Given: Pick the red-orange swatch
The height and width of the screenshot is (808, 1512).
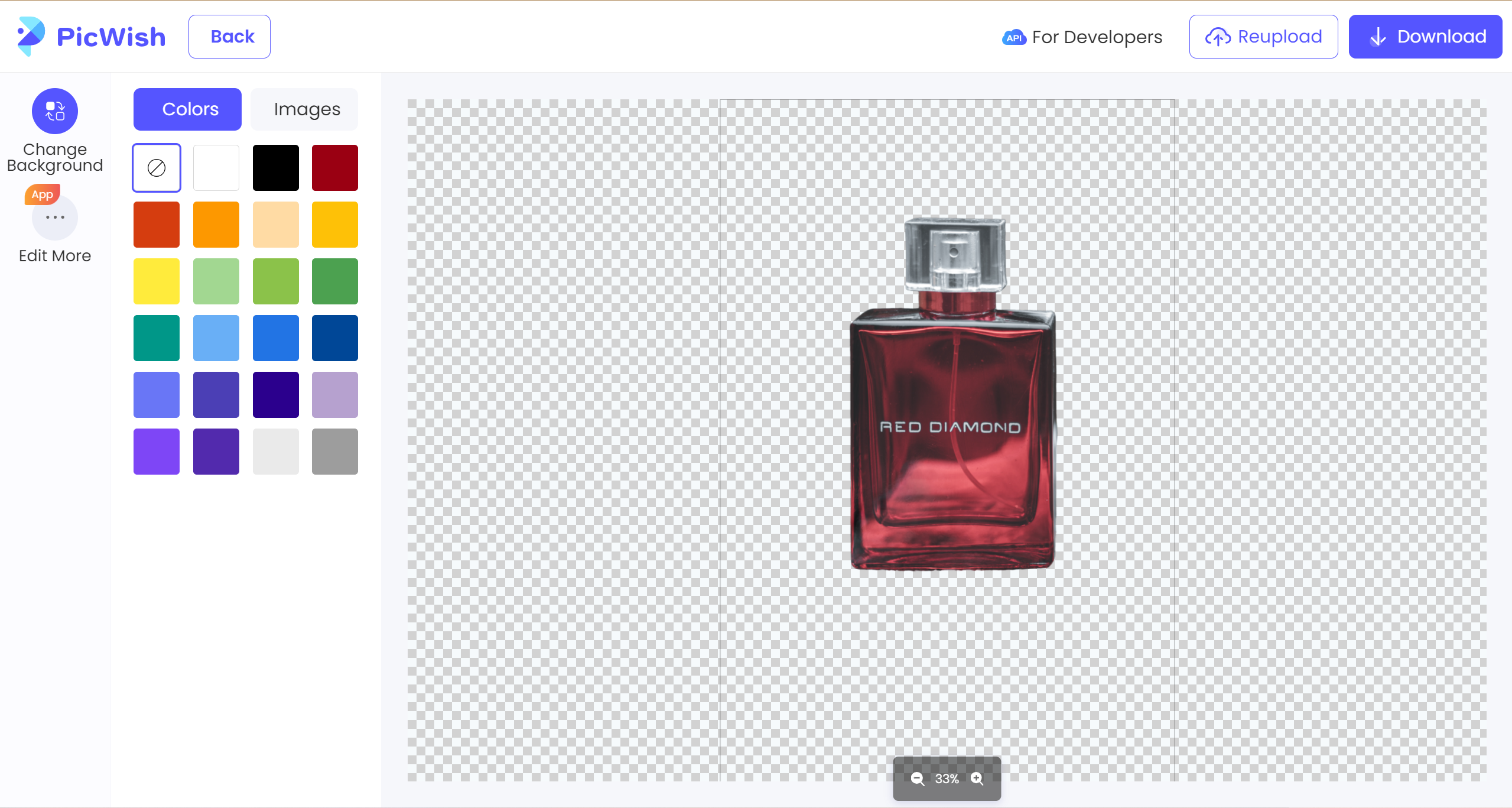Looking at the screenshot, I should click(x=157, y=225).
